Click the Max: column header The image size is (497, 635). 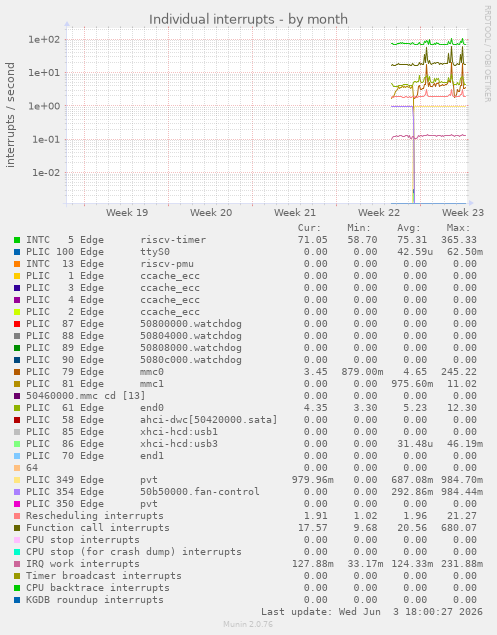pos(459,228)
